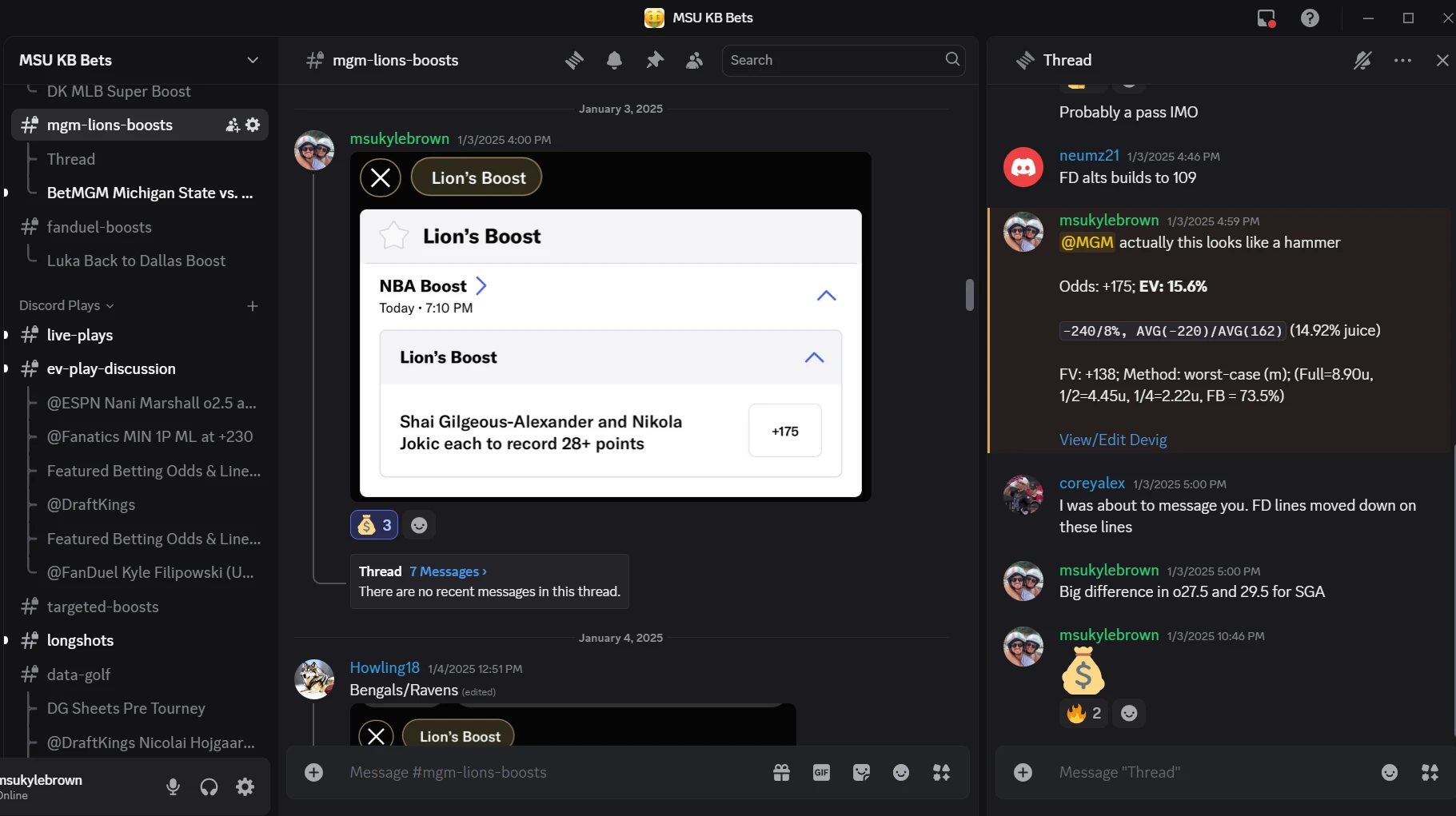Viewport: 1456px width, 816px height.
Task: Click the chat scrollbar thumb
Action: click(969, 294)
